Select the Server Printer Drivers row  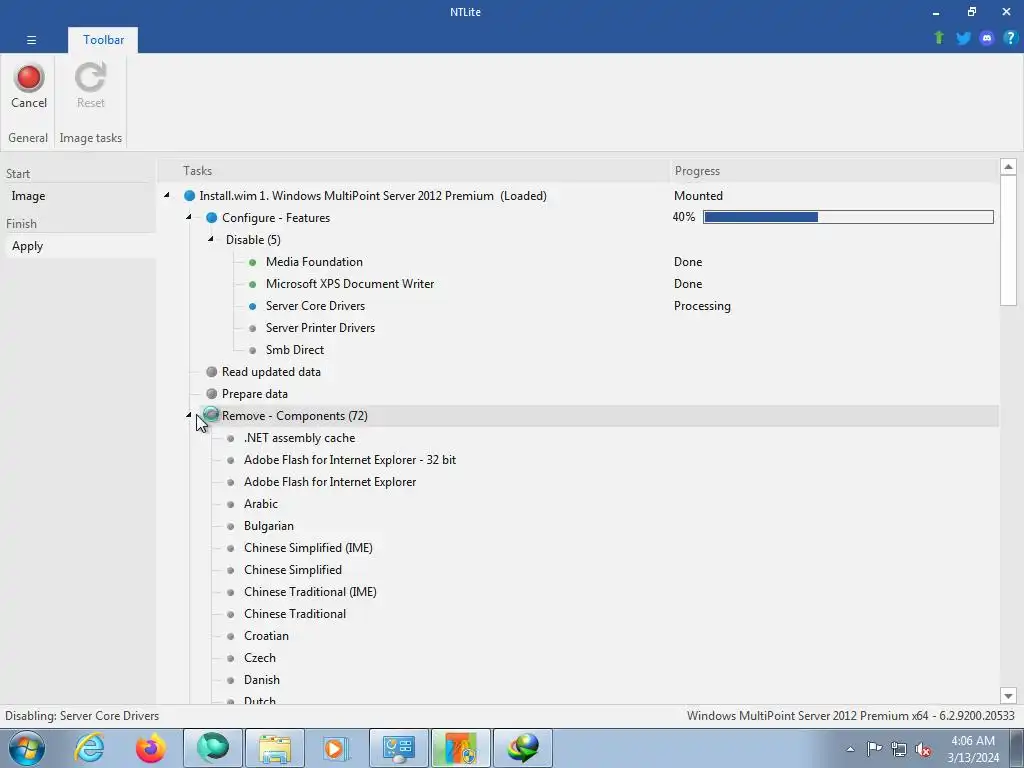coord(320,328)
